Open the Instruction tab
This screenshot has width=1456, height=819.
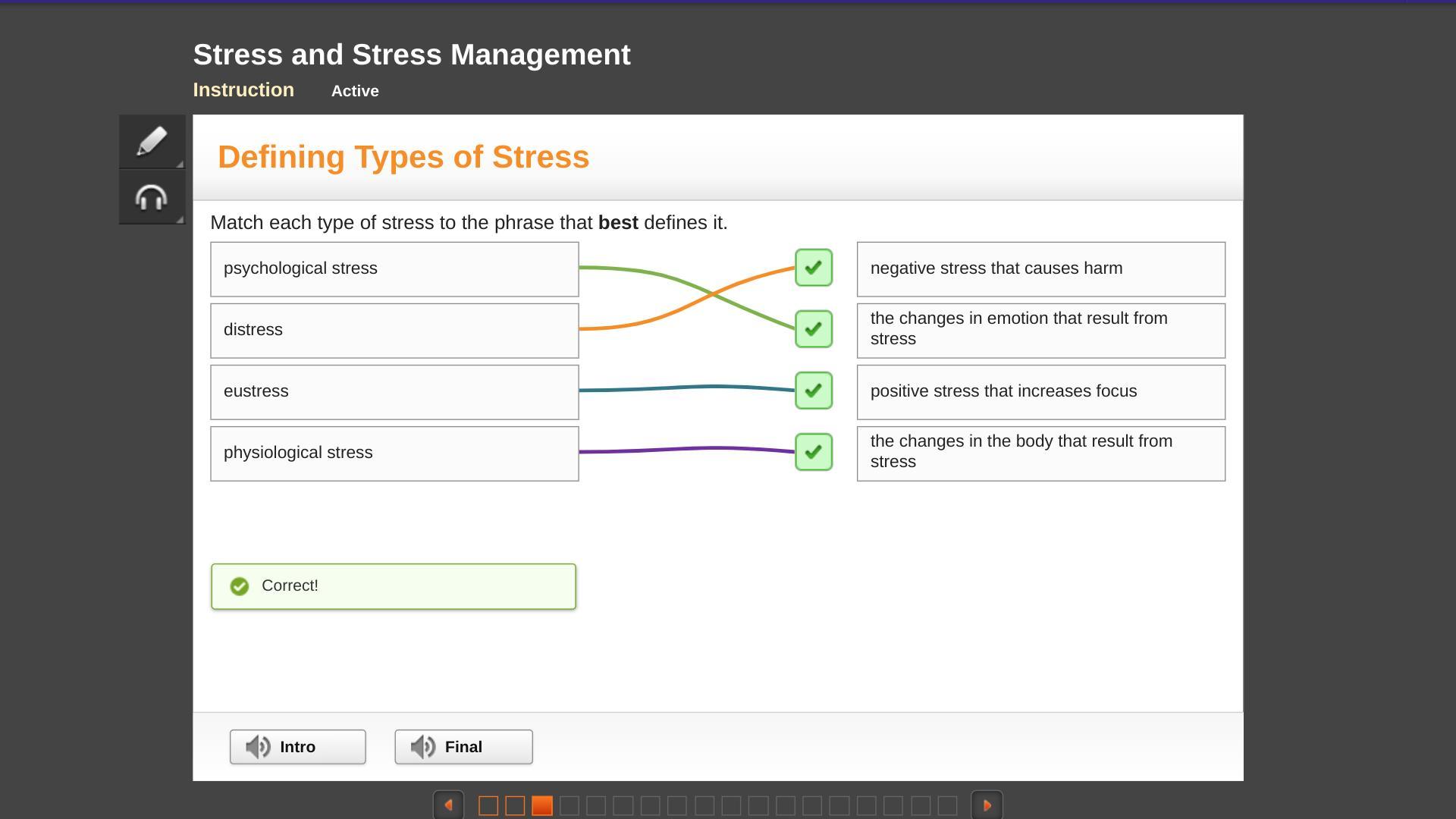pyautogui.click(x=243, y=89)
